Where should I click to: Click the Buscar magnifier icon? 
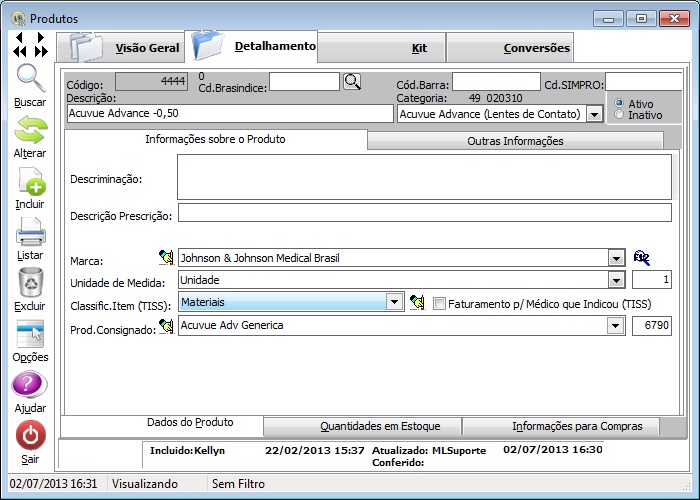pos(30,80)
